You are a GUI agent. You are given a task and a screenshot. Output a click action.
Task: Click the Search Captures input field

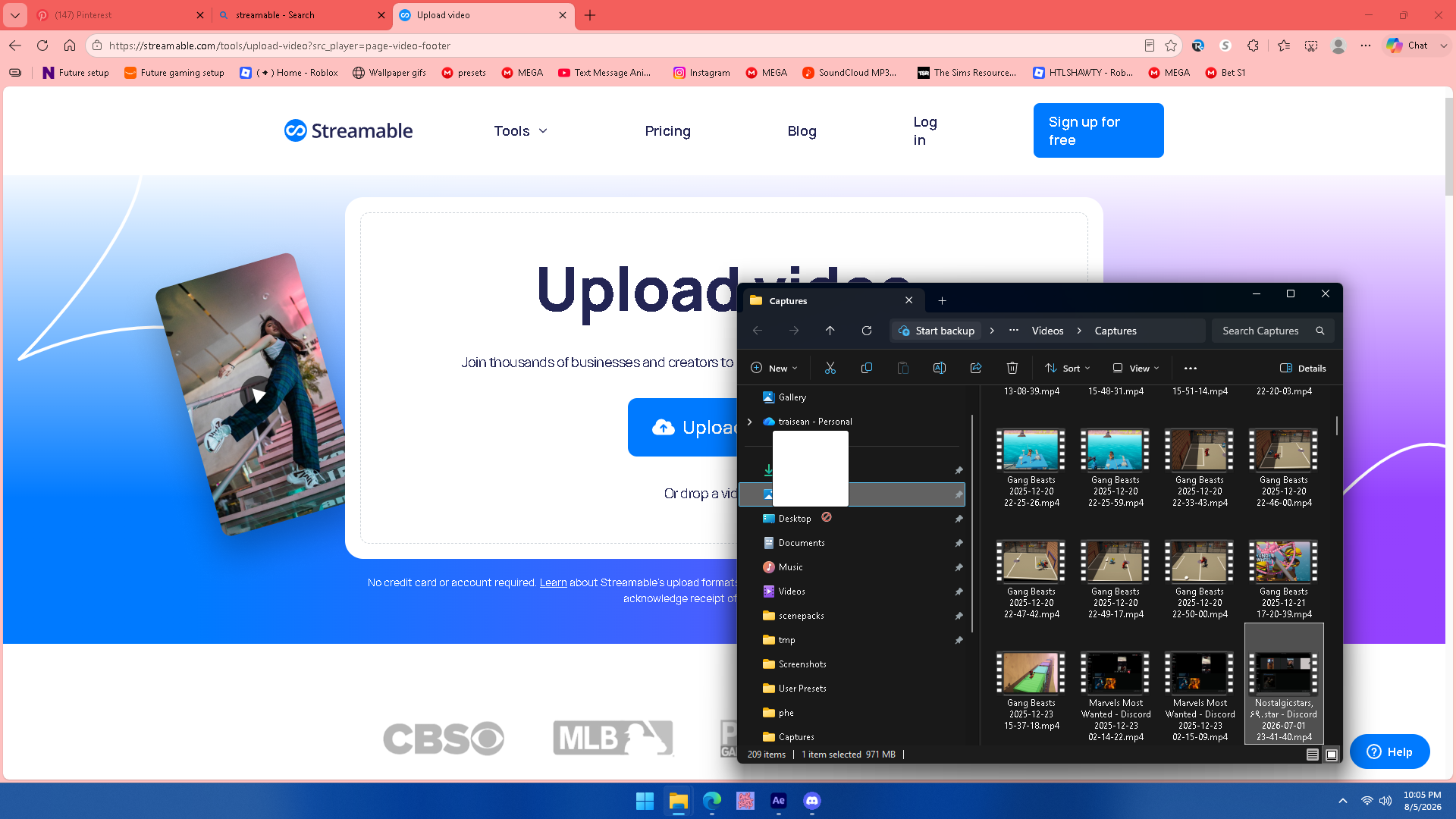click(x=1272, y=331)
